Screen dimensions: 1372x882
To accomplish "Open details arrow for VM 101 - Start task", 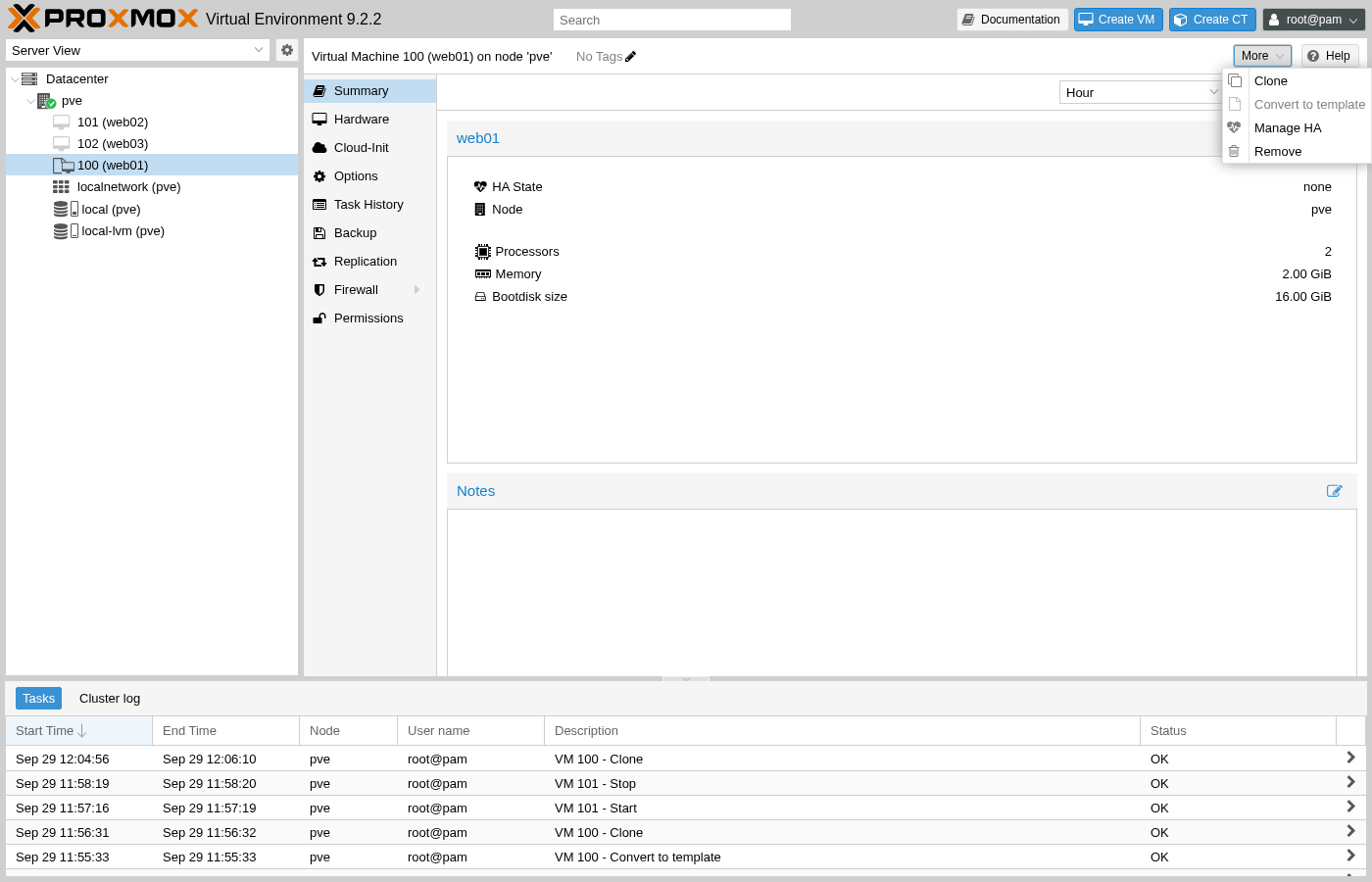I will (x=1350, y=807).
